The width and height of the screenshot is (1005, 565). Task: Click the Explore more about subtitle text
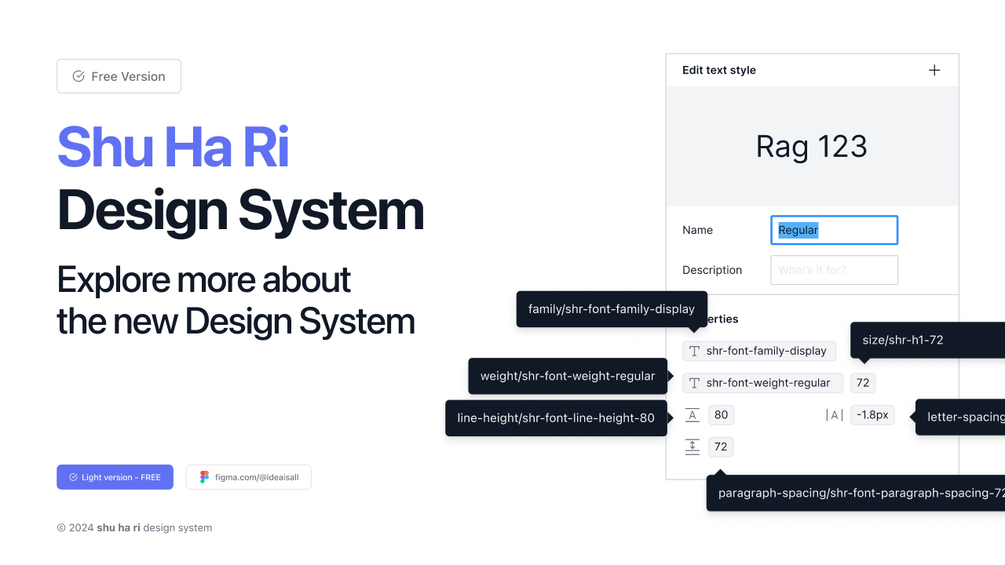[203, 280]
